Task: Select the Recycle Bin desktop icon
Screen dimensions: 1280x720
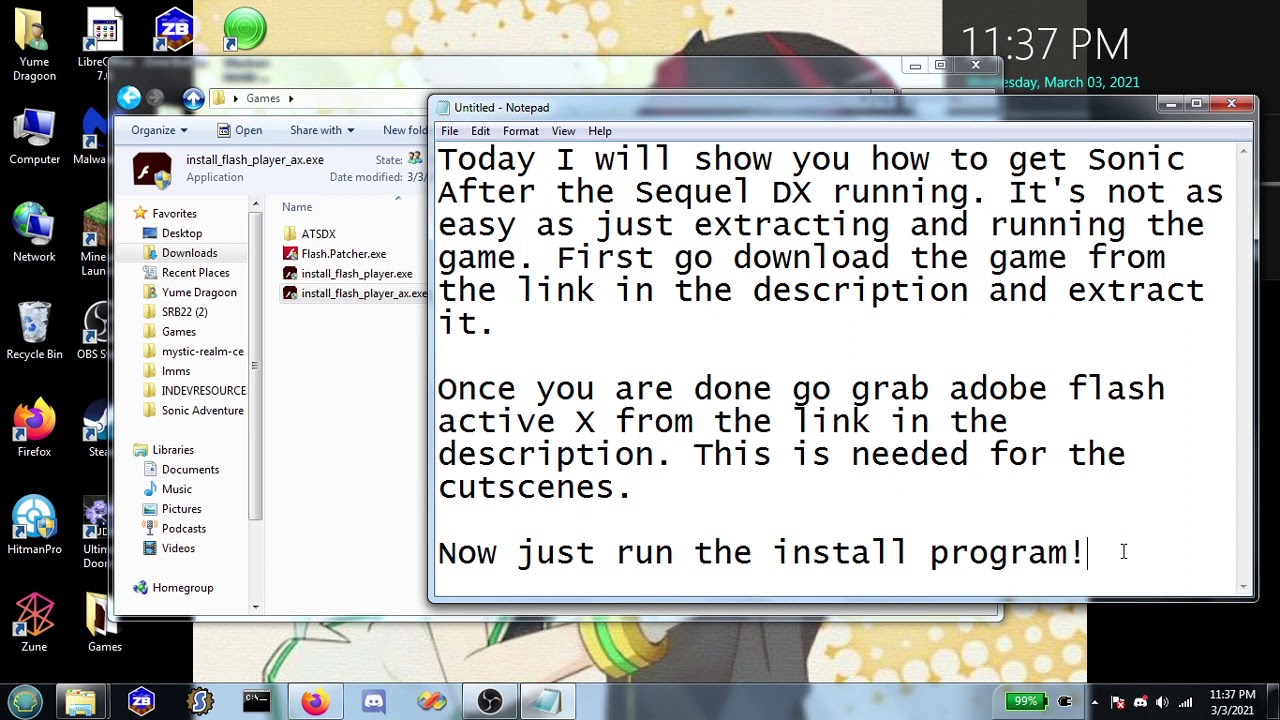Action: click(34, 330)
